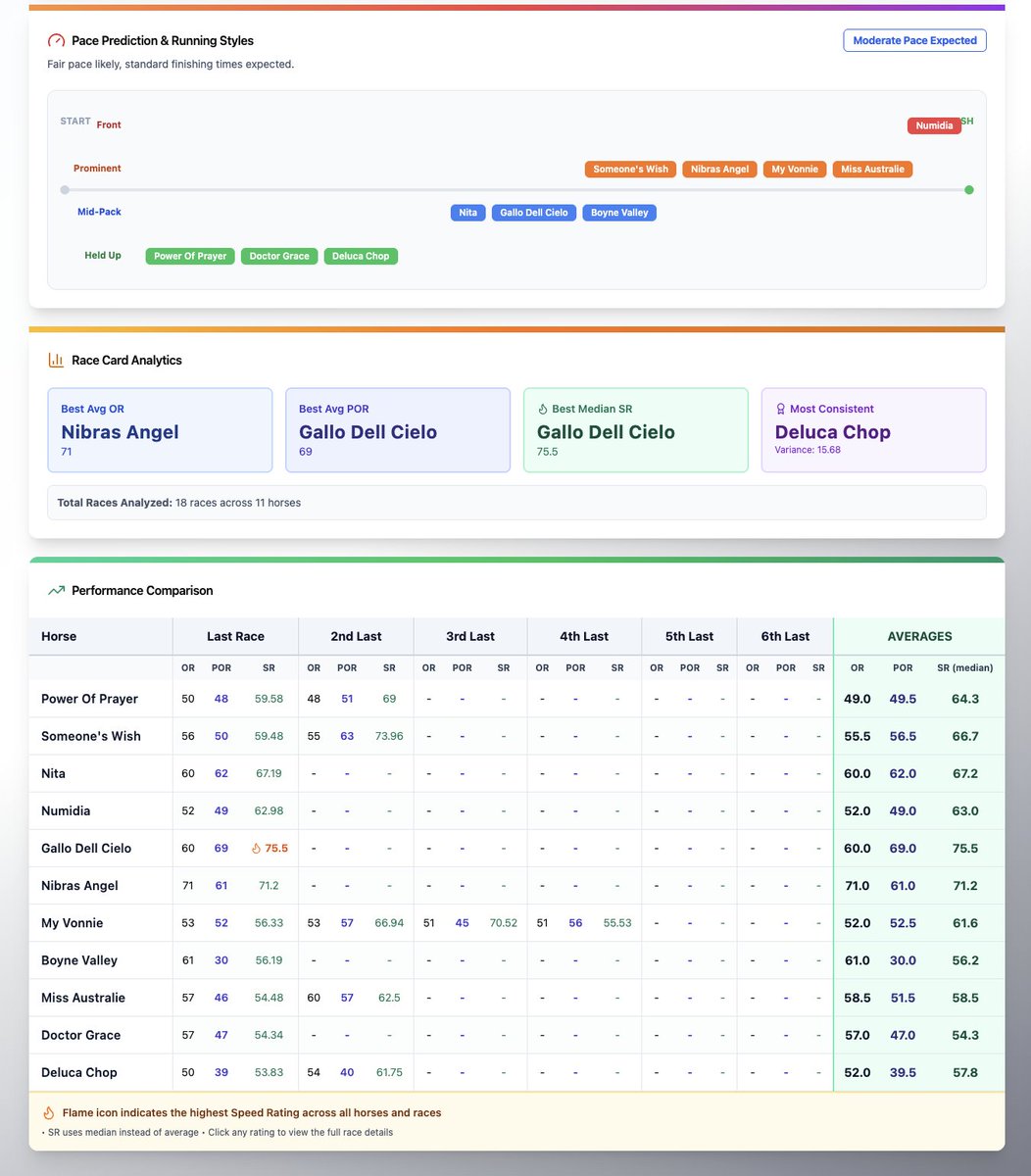Viewport: 1031px width, 1176px height.
Task: Click the trend arrow icon beside Performance Comparison
Action: [x=56, y=591]
